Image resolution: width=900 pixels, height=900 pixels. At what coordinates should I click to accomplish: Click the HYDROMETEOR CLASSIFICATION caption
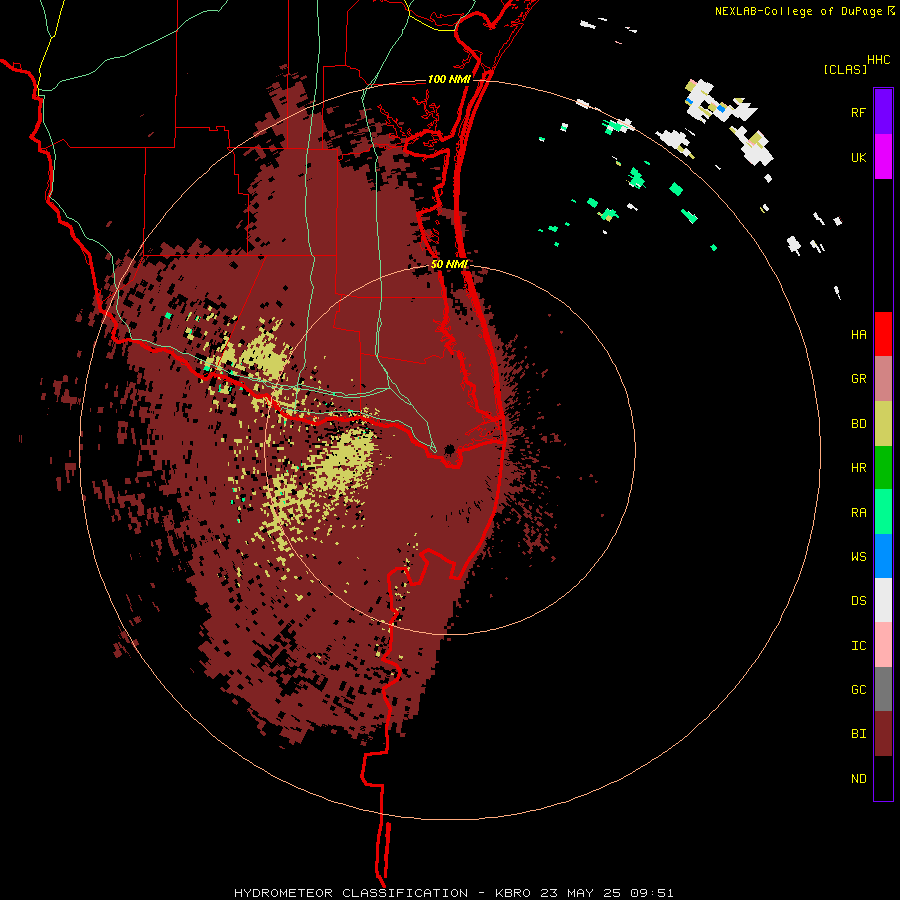pyautogui.click(x=453, y=893)
